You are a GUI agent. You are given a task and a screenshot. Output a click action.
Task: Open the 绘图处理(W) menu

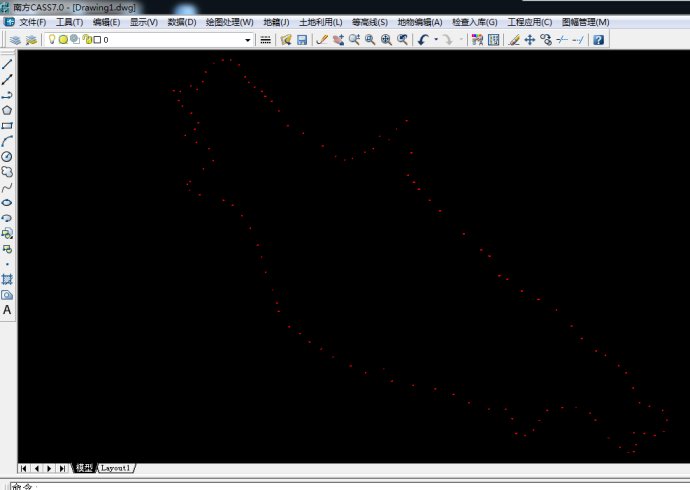click(229, 22)
